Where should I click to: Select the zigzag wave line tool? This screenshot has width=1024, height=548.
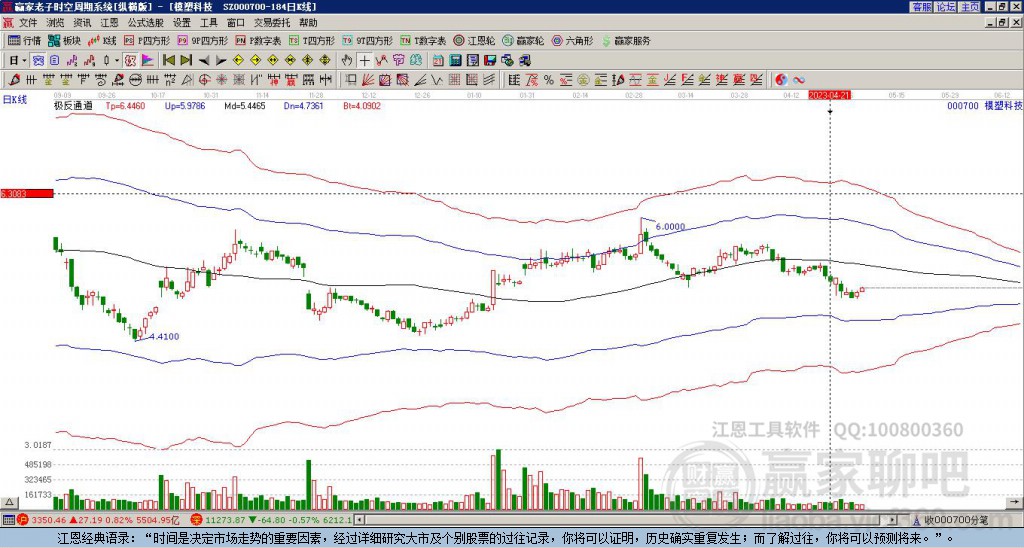[436, 80]
